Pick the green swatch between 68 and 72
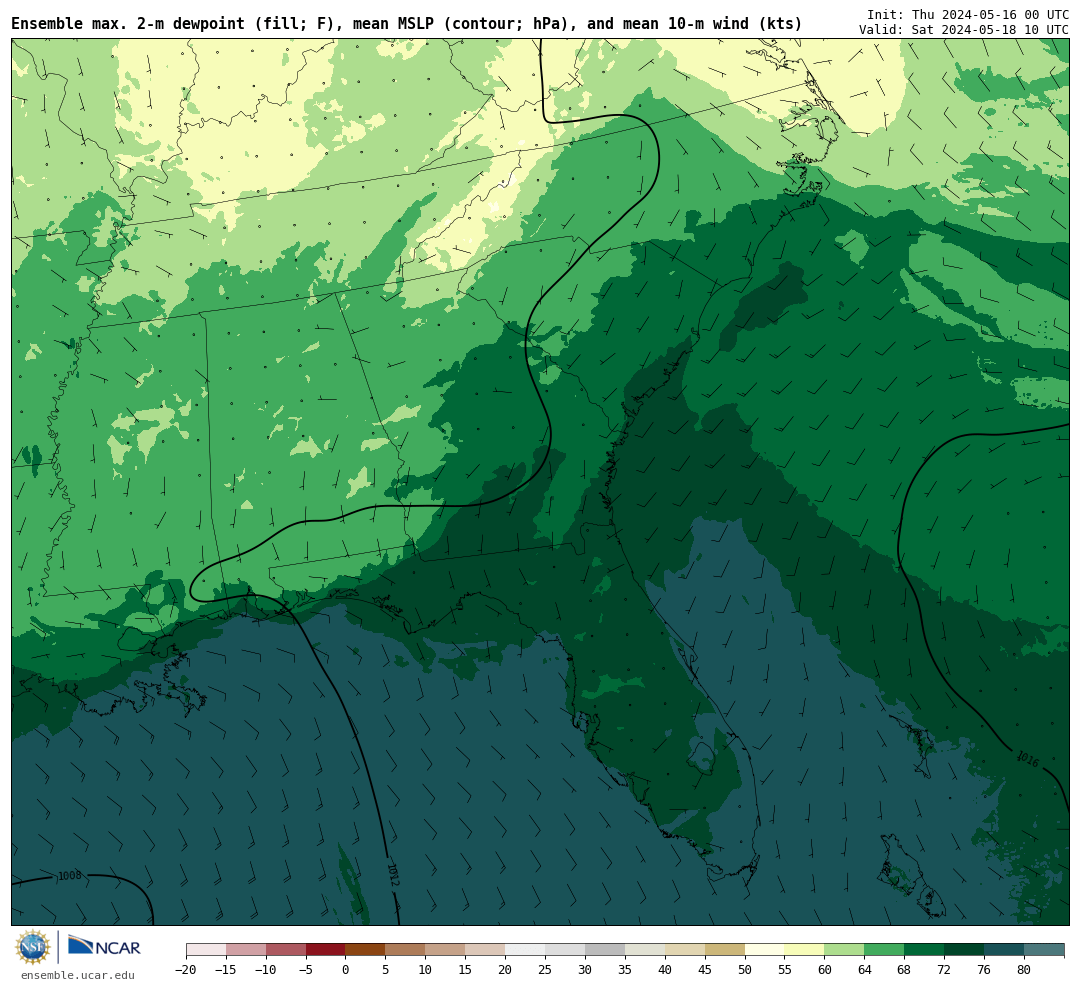 [925, 950]
